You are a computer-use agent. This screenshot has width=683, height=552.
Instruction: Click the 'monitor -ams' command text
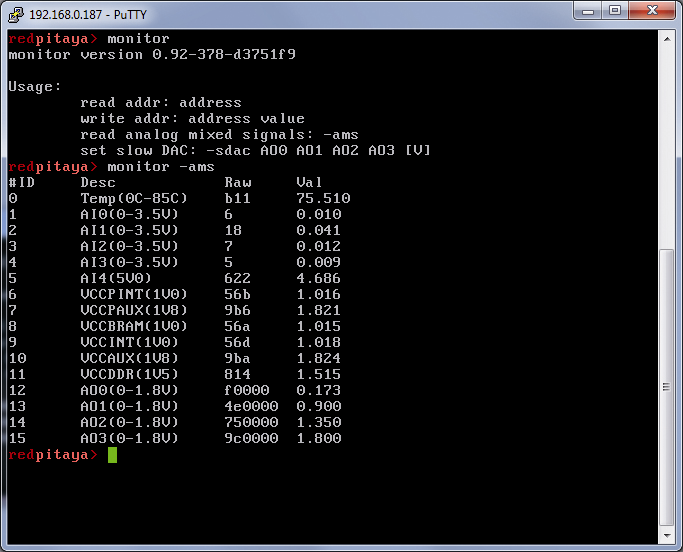pyautogui.click(x=161, y=167)
